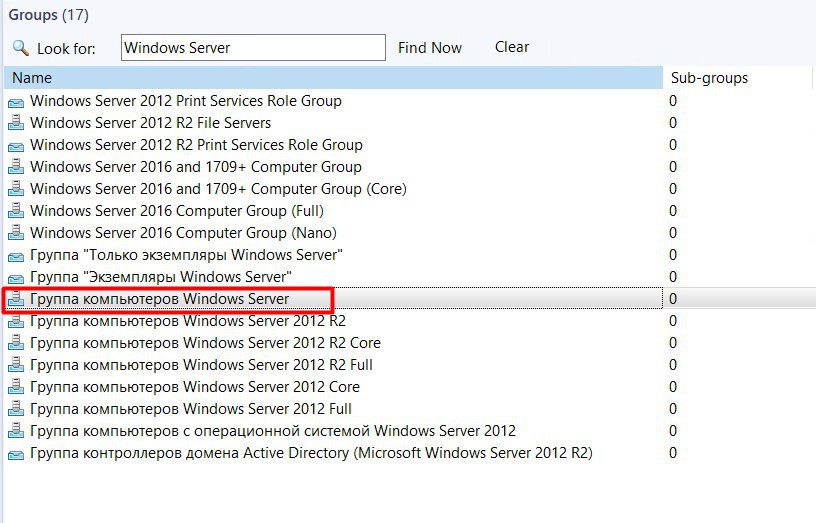Click icon of Windows Server 2012 Print Services Role Group
Image resolution: width=816 pixels, height=523 pixels.
(16, 102)
